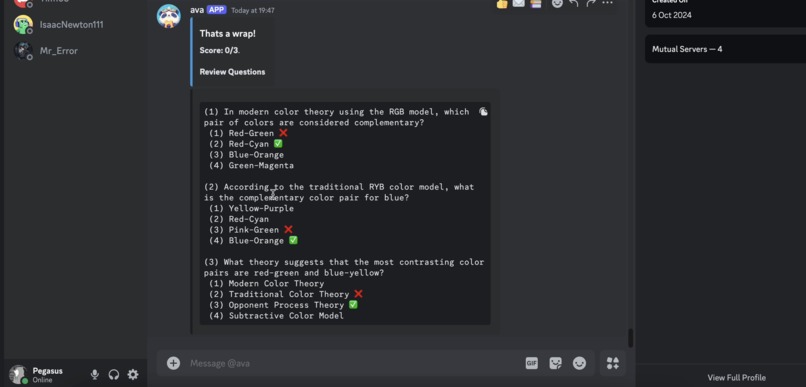Click the chat scrollbar thumb
This screenshot has width=806, height=387.
tap(630, 338)
